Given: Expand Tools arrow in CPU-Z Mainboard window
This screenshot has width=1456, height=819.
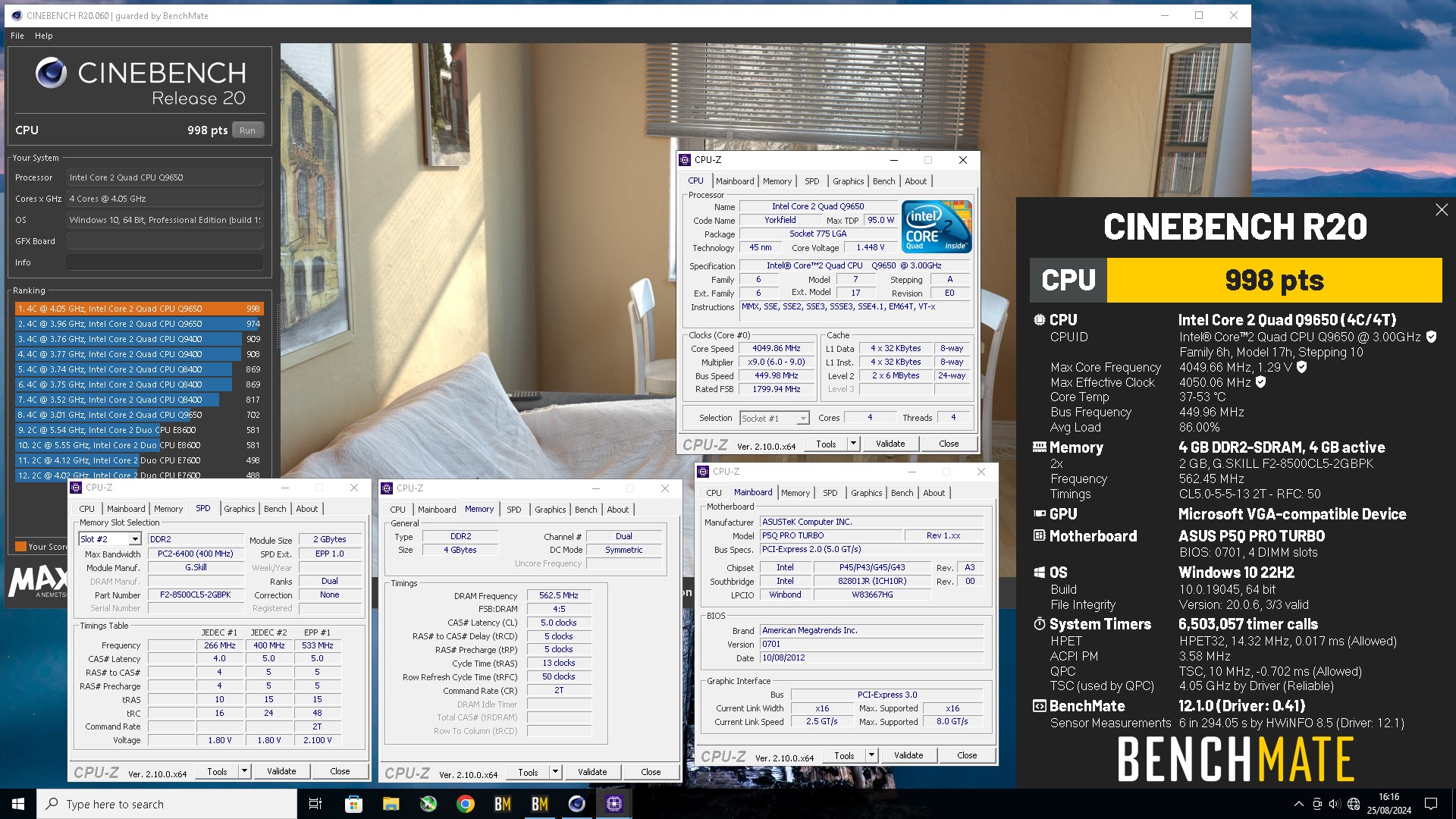Looking at the screenshot, I should tap(871, 755).
